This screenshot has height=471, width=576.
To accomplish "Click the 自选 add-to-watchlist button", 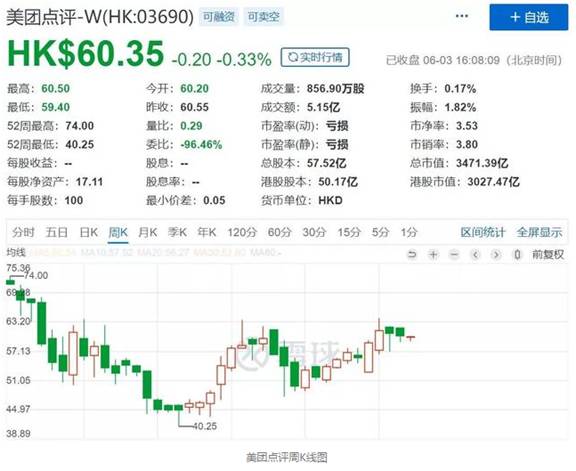I will (x=529, y=17).
